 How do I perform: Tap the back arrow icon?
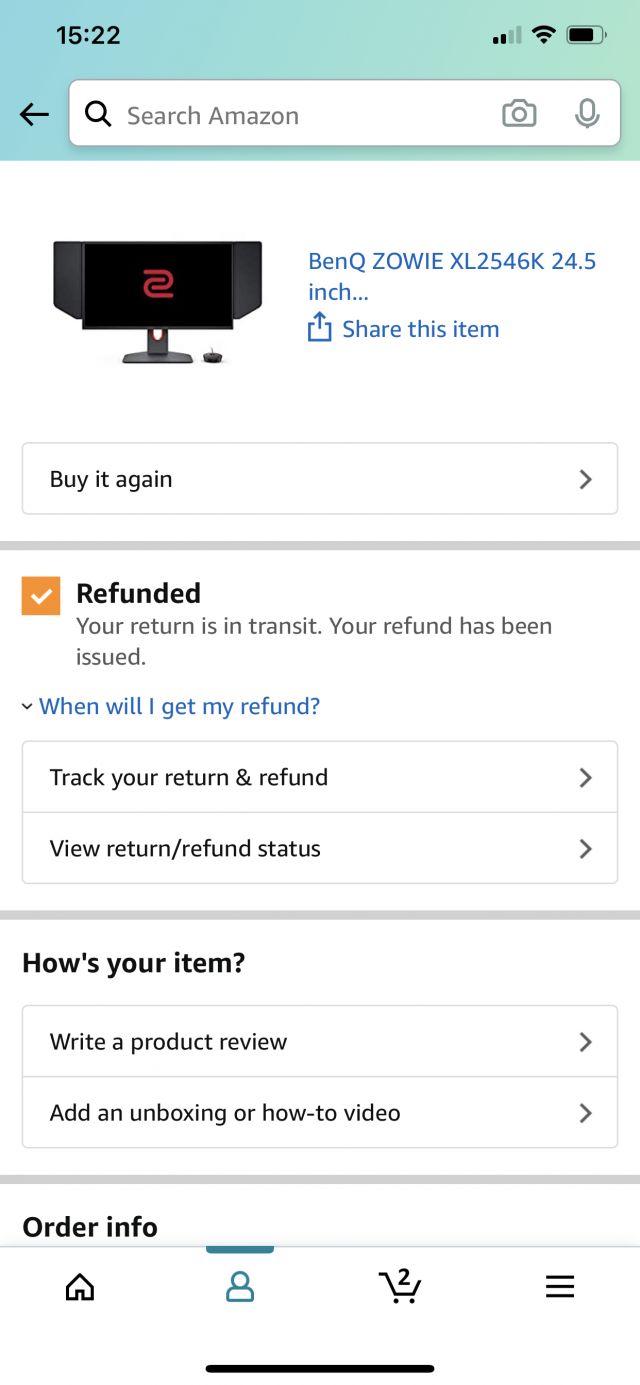point(34,115)
